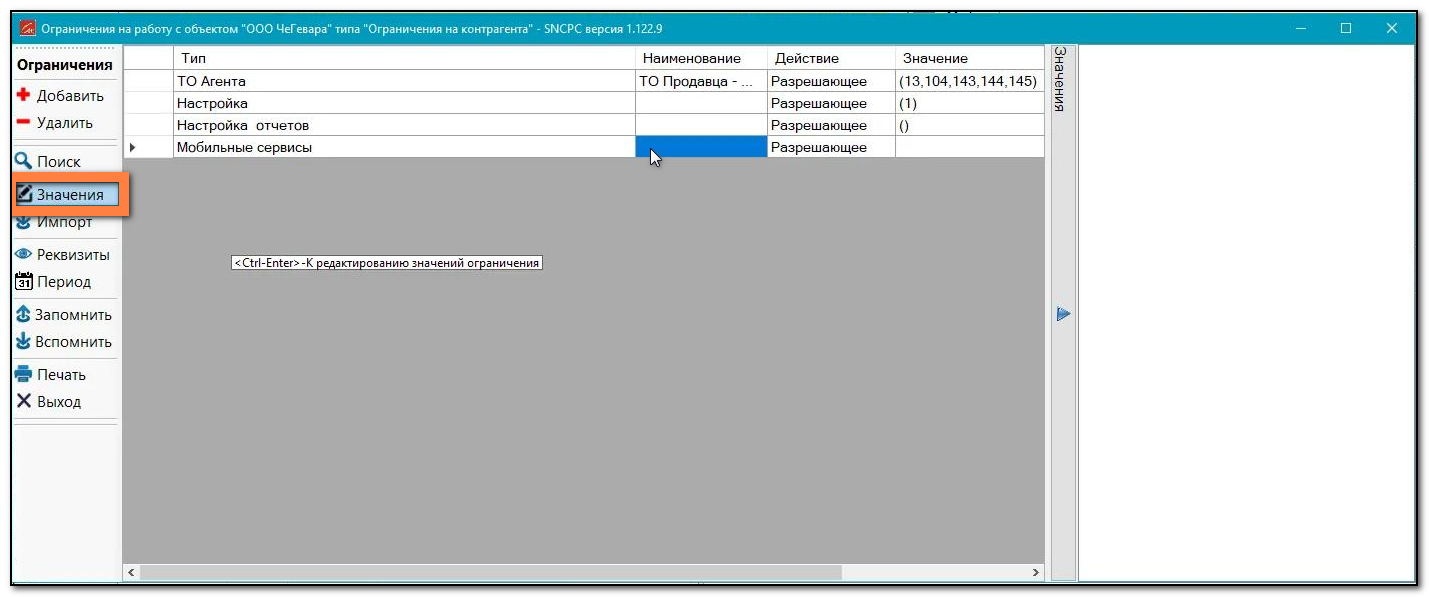Viewport: 1429px width, 597px height.
Task: Select the Мобильные сервисы type cell
Action: [x=405, y=147]
